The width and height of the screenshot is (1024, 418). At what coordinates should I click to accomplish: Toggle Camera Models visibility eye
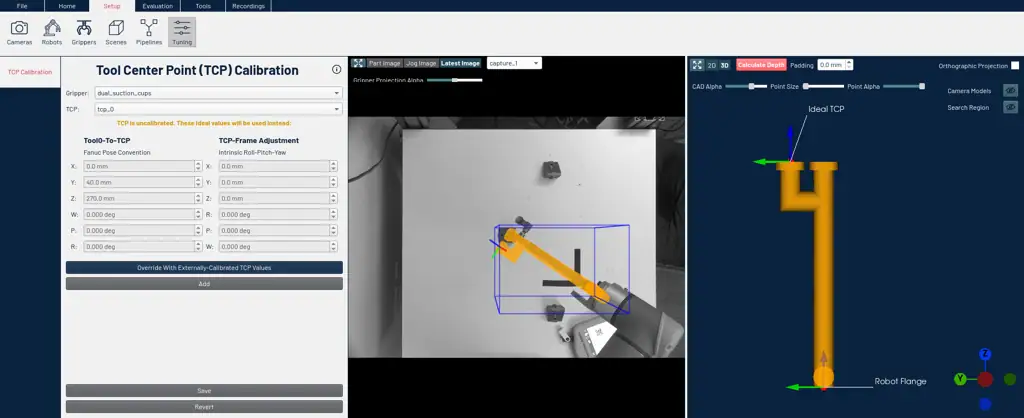1010,91
